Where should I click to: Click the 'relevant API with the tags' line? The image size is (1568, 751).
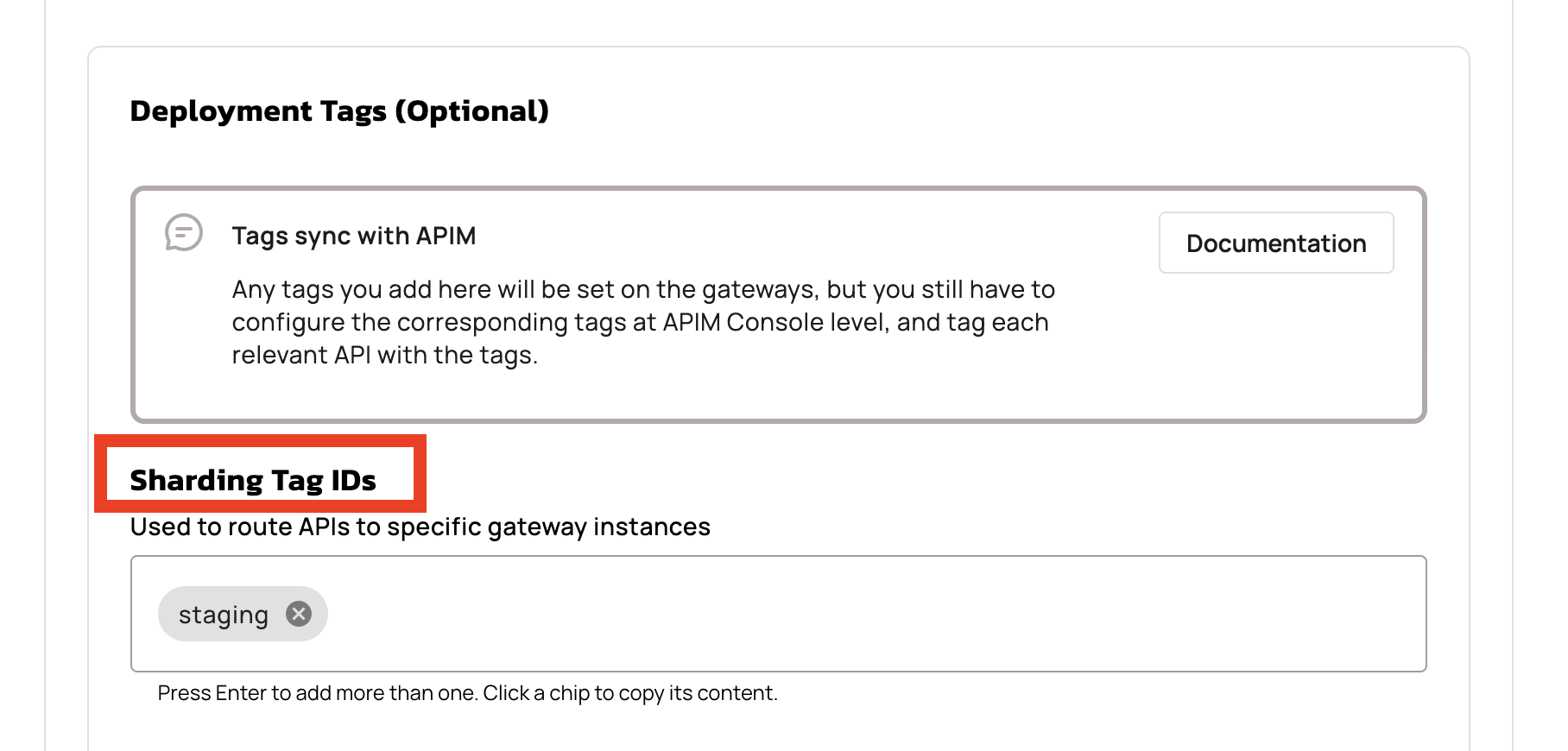tap(384, 355)
